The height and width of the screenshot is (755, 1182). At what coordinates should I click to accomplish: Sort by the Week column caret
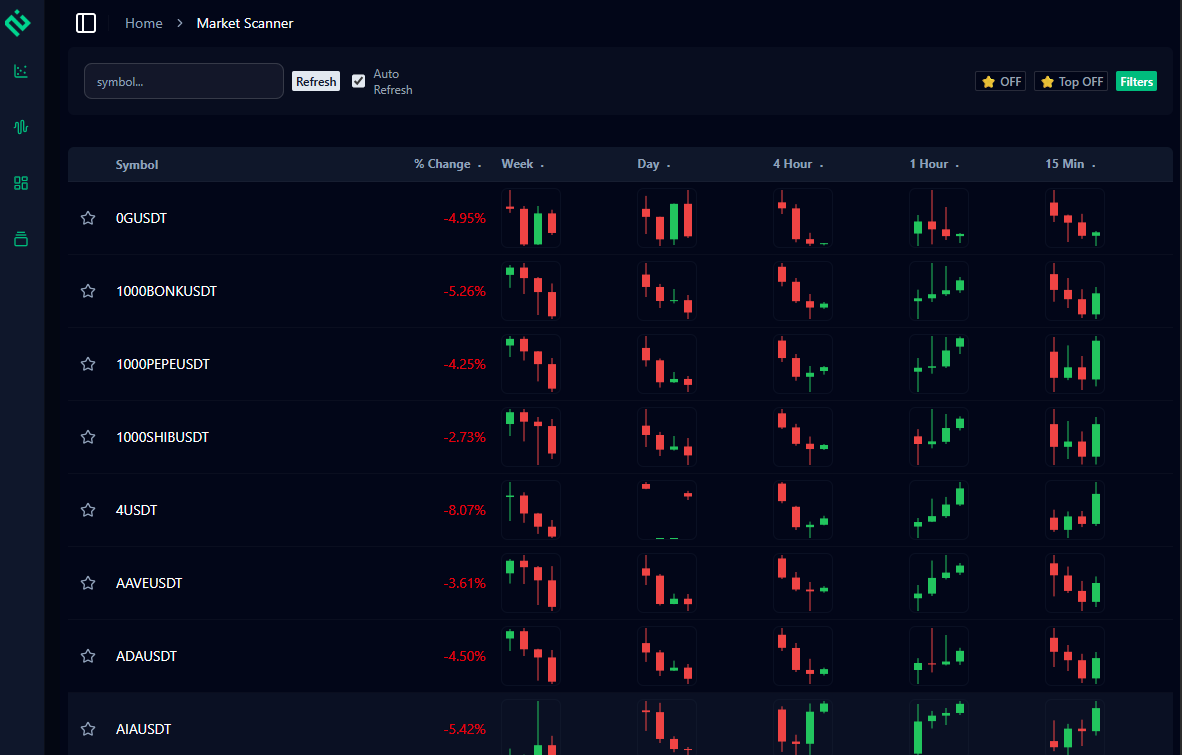point(542,165)
